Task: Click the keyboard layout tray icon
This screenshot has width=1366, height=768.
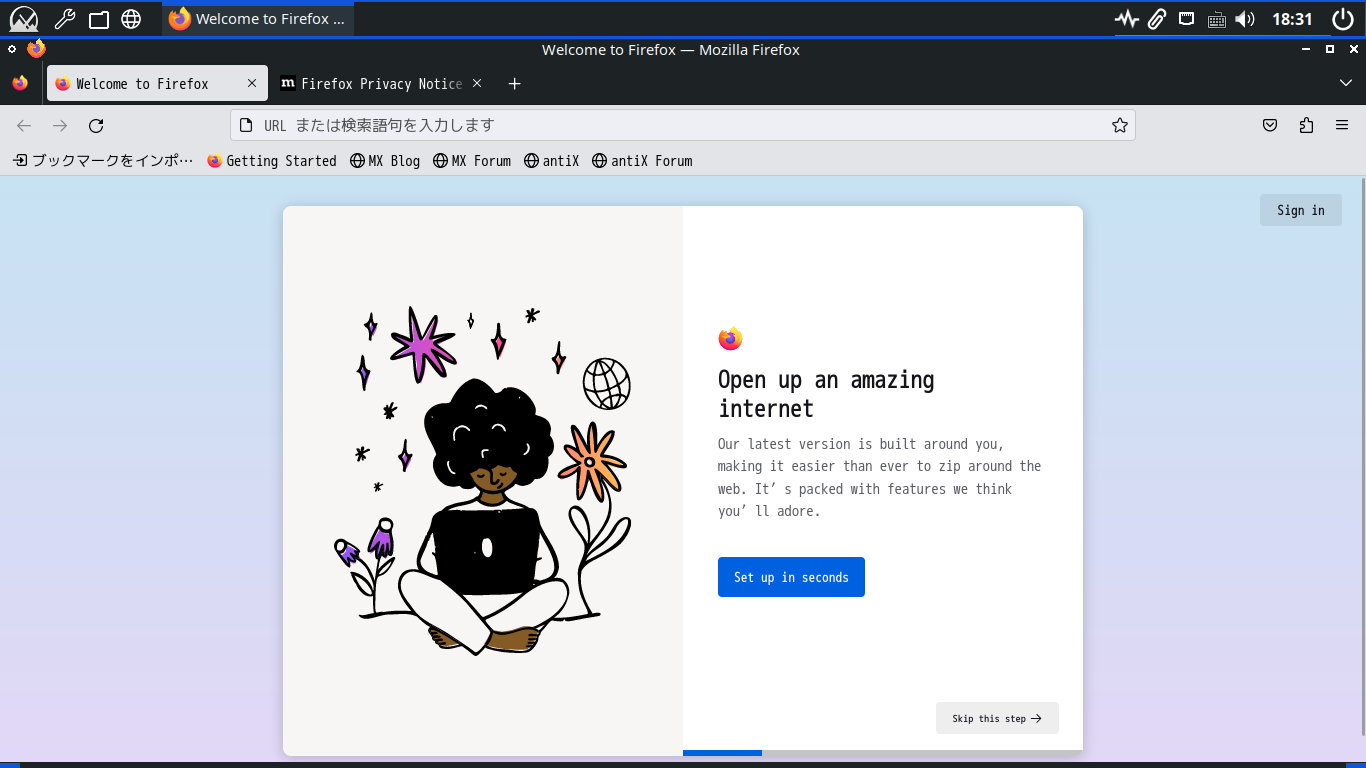Action: pyautogui.click(x=1216, y=19)
